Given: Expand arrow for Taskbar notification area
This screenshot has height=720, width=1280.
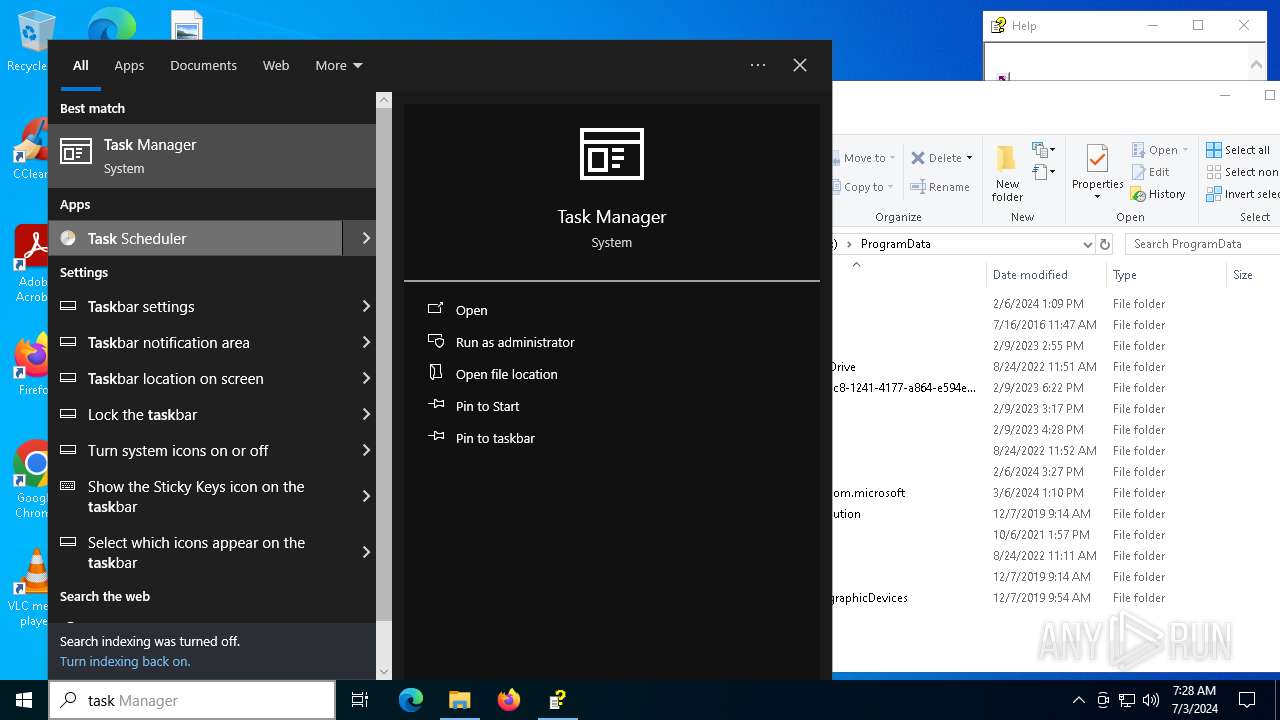Looking at the screenshot, I should (366, 342).
